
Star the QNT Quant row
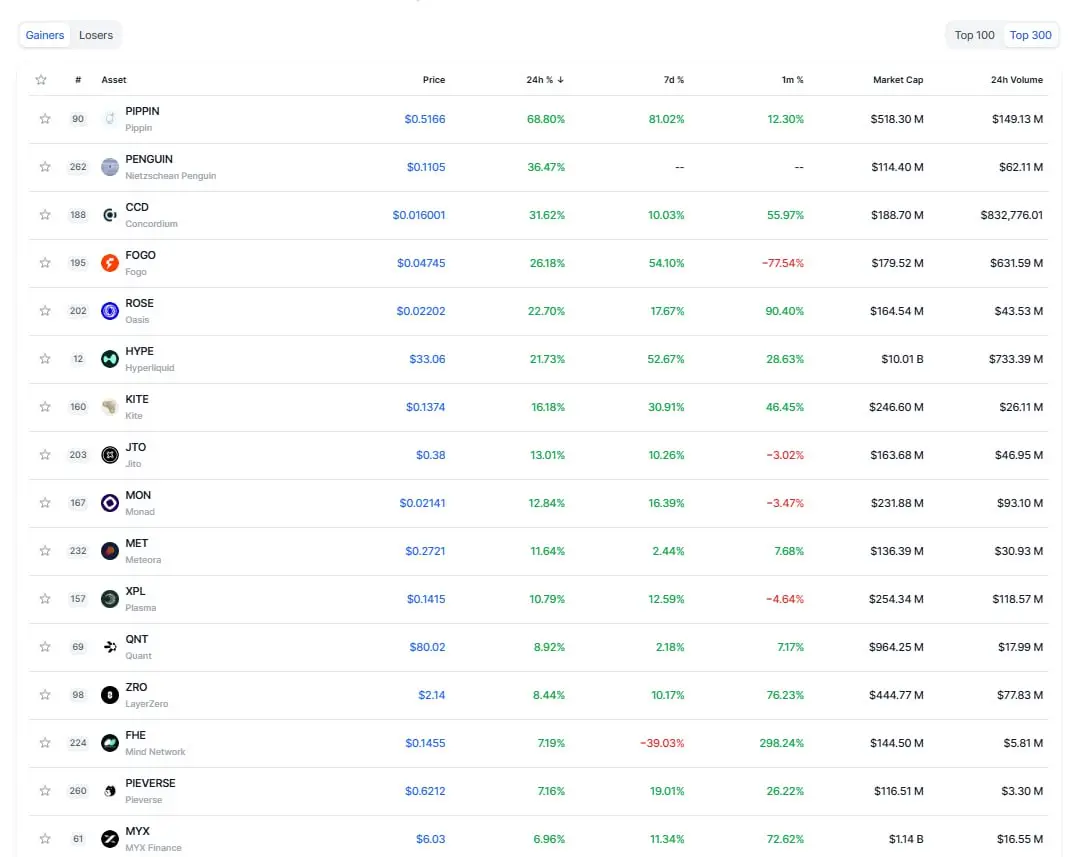click(x=45, y=647)
